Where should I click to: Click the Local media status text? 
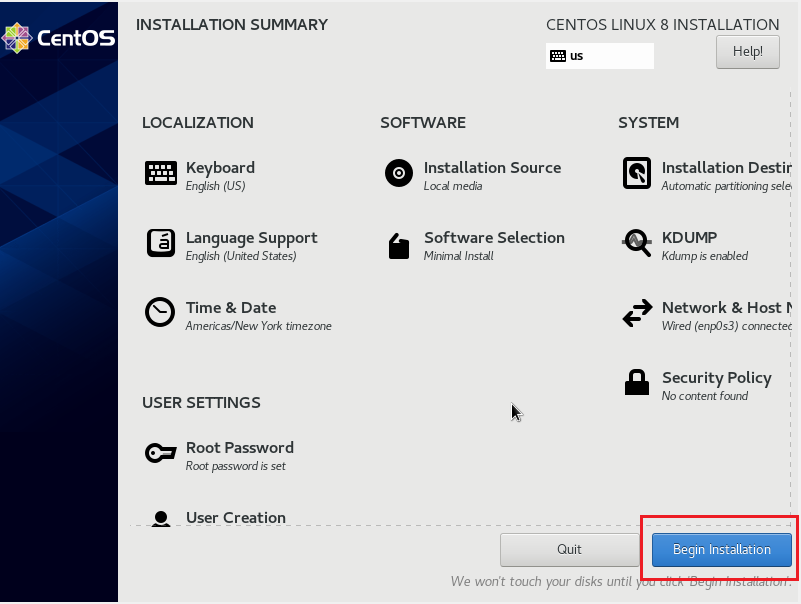coord(453,186)
